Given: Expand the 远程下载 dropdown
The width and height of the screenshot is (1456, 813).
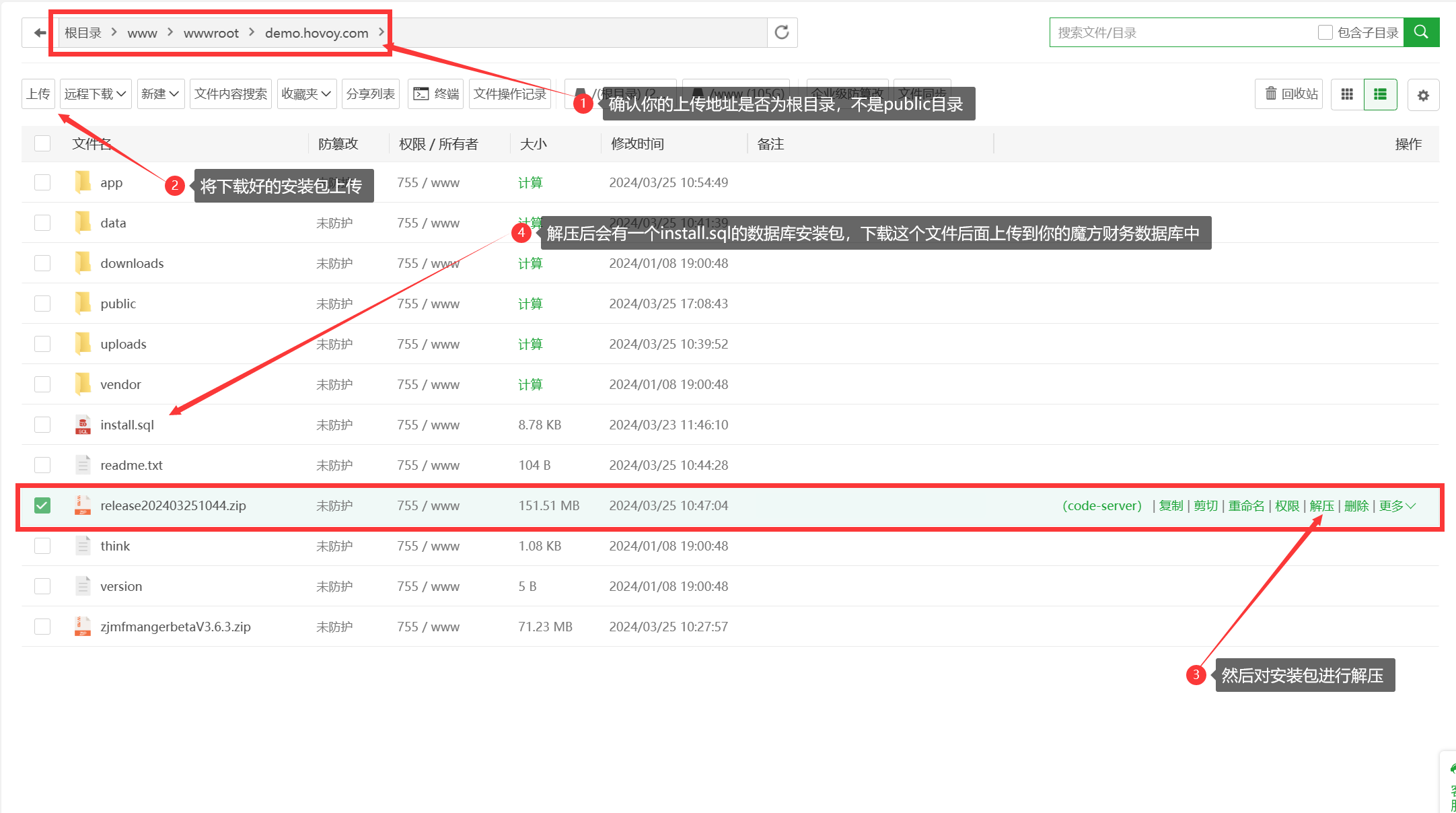Looking at the screenshot, I should [x=96, y=94].
